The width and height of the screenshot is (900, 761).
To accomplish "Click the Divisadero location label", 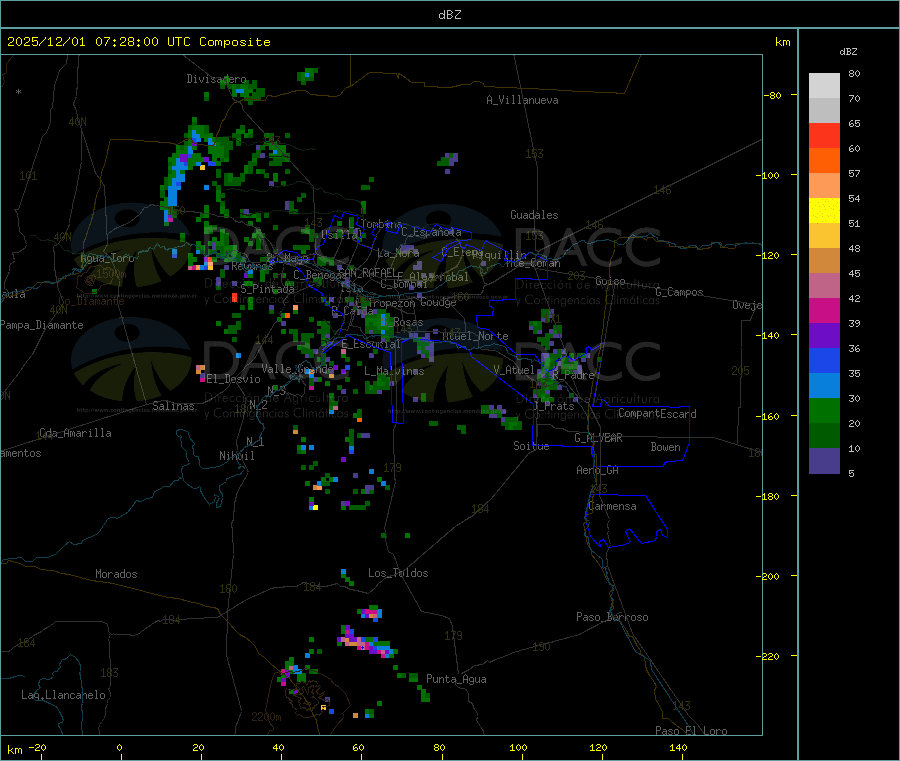I will pos(216,79).
